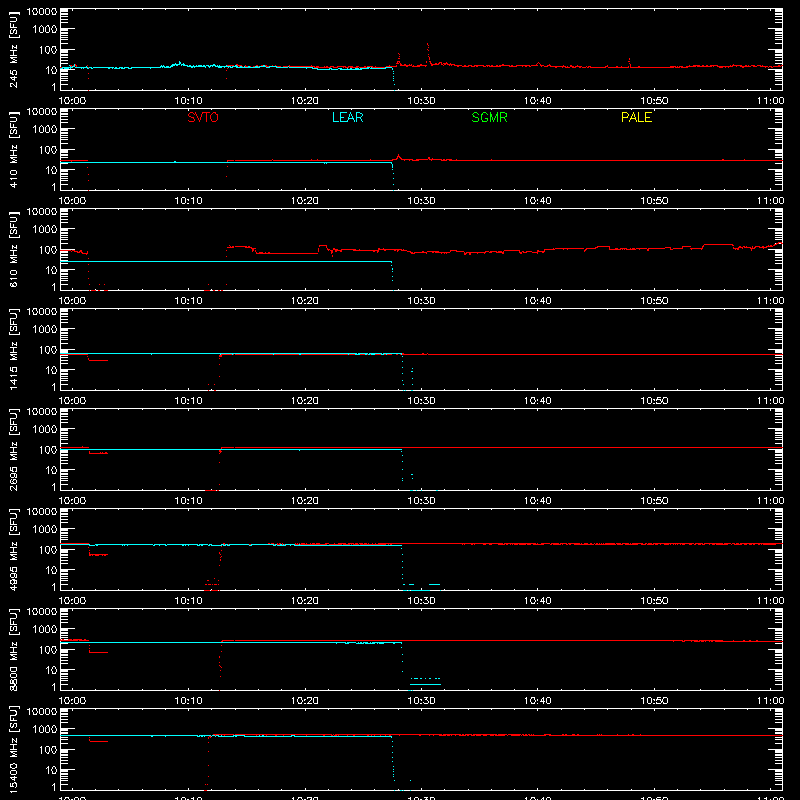Click the 10:40 tick under the 410 MHz plot
Screen dimensions: 800x800
tap(538, 201)
